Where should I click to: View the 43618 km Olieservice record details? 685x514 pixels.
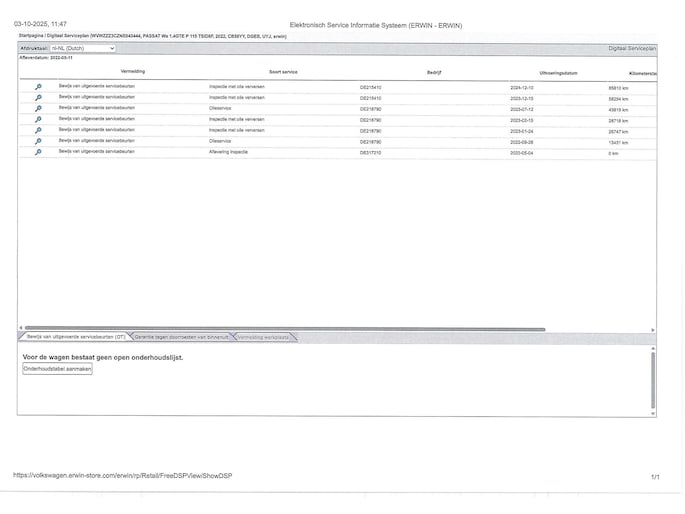pos(38,109)
